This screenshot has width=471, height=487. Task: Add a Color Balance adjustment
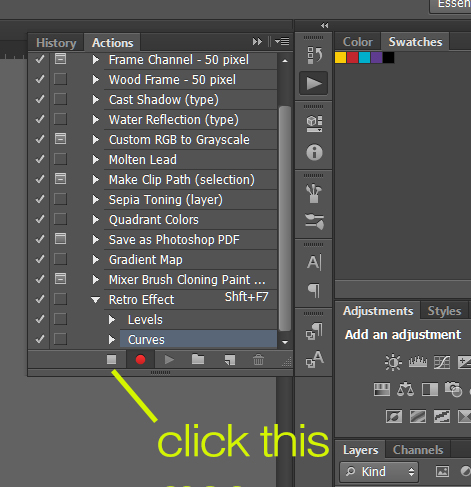(406, 389)
